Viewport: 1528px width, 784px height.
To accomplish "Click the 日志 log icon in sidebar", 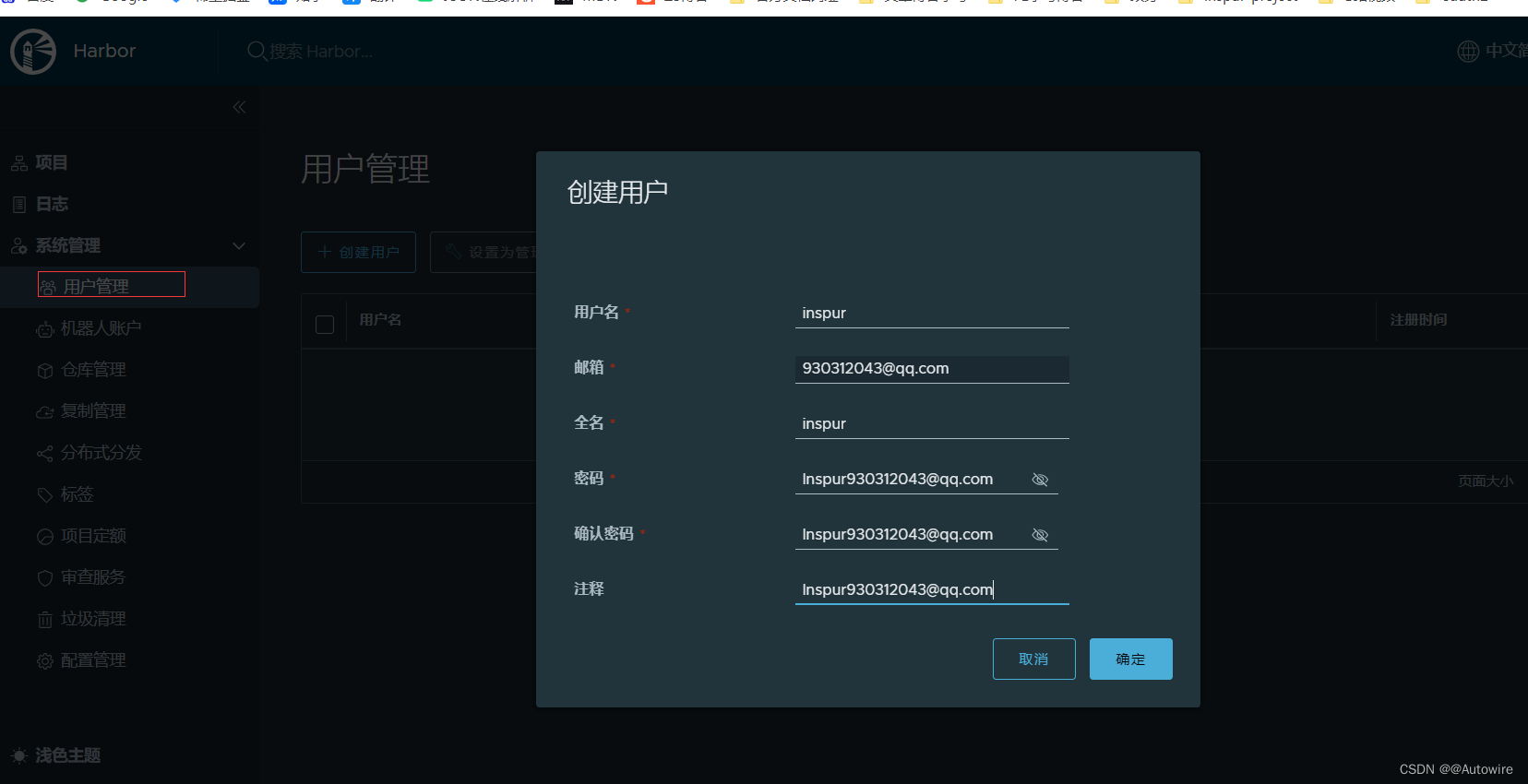I will coord(18,205).
